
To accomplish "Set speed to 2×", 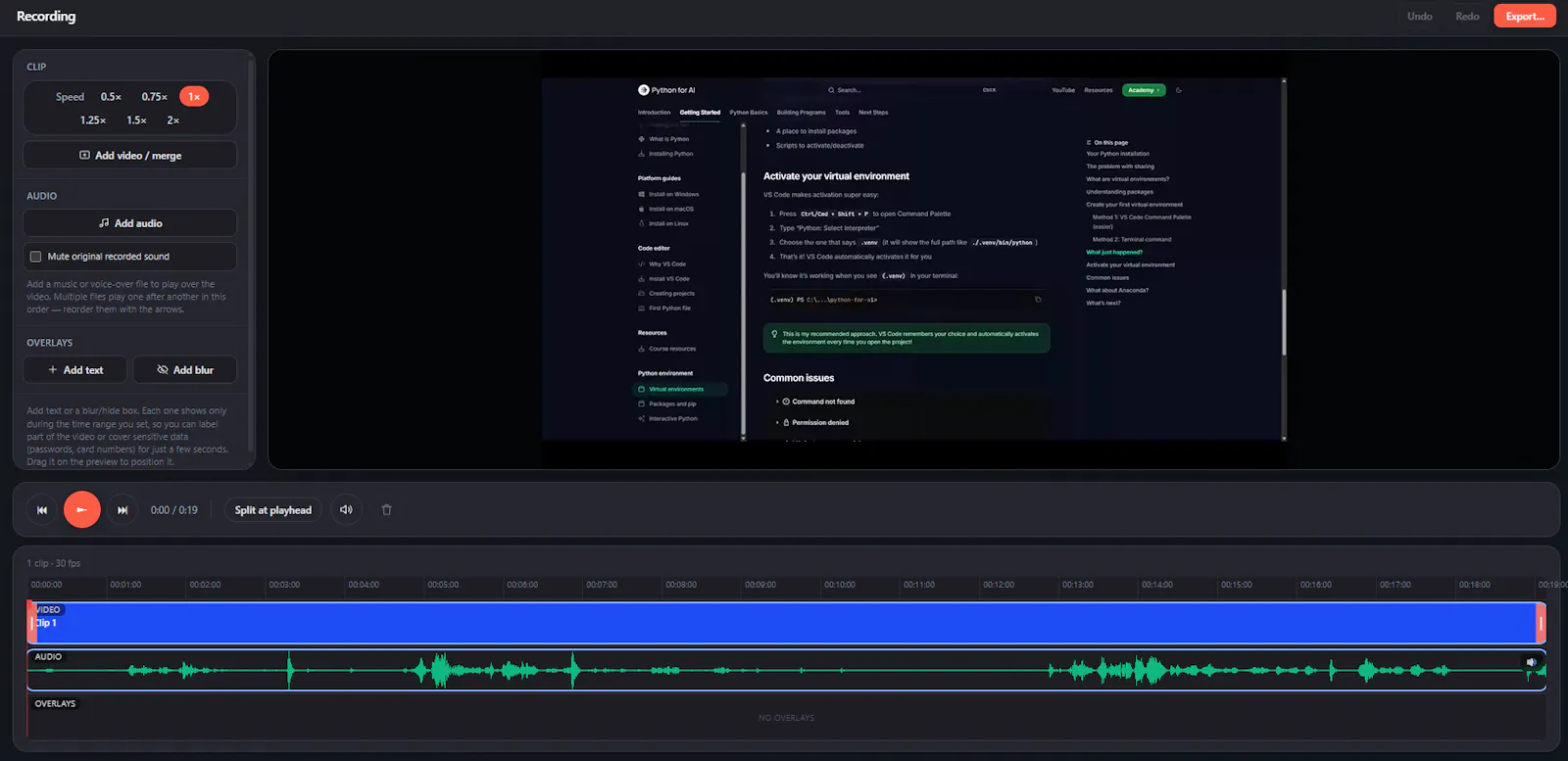I will [x=172, y=120].
